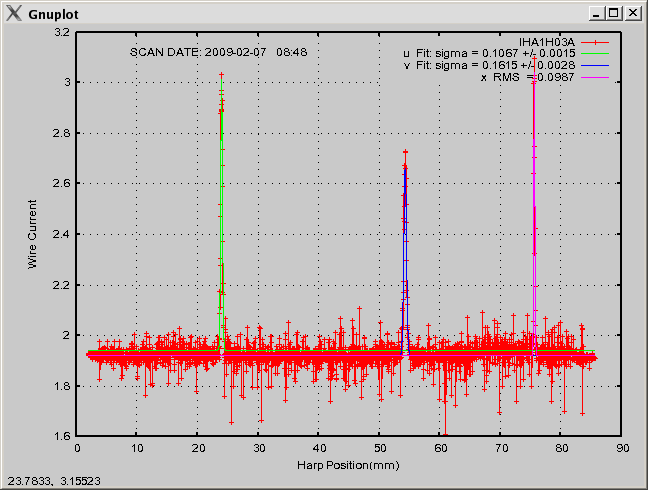Click the y-axis tick label 2.4
This screenshot has width=648, height=490.
(62, 234)
